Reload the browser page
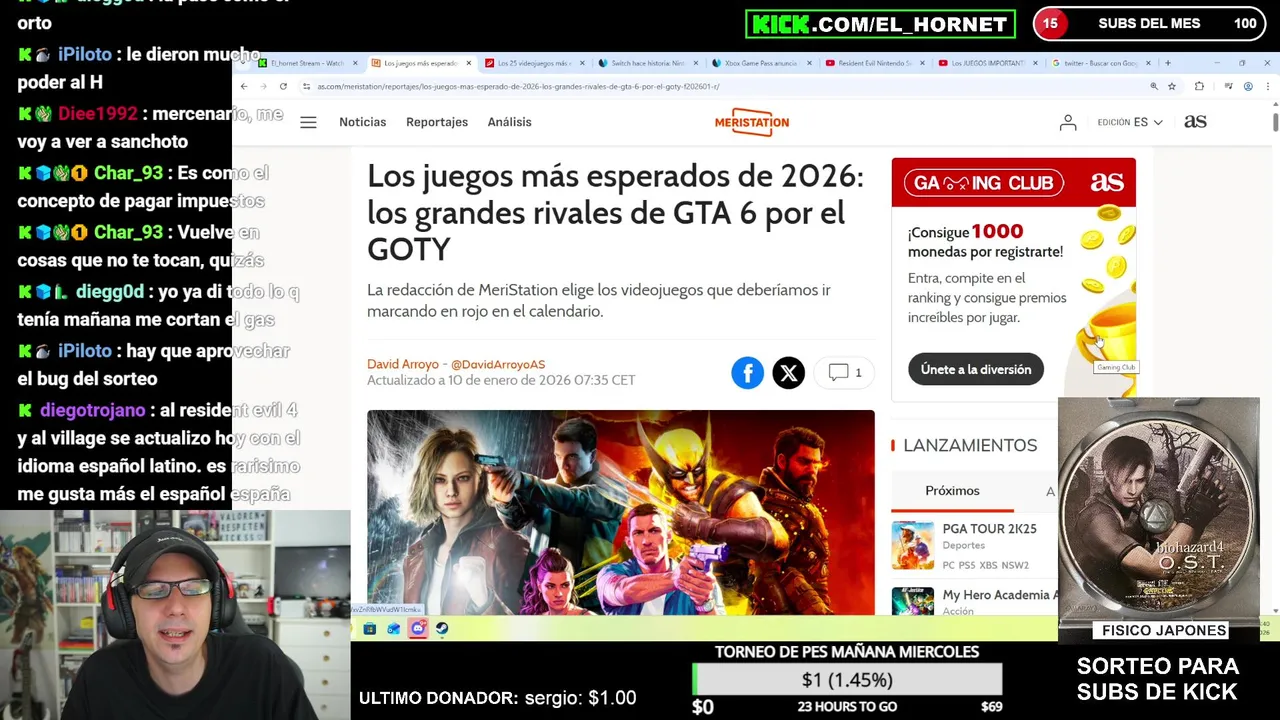Image resolution: width=1280 pixels, height=720 pixels. pyautogui.click(x=283, y=87)
